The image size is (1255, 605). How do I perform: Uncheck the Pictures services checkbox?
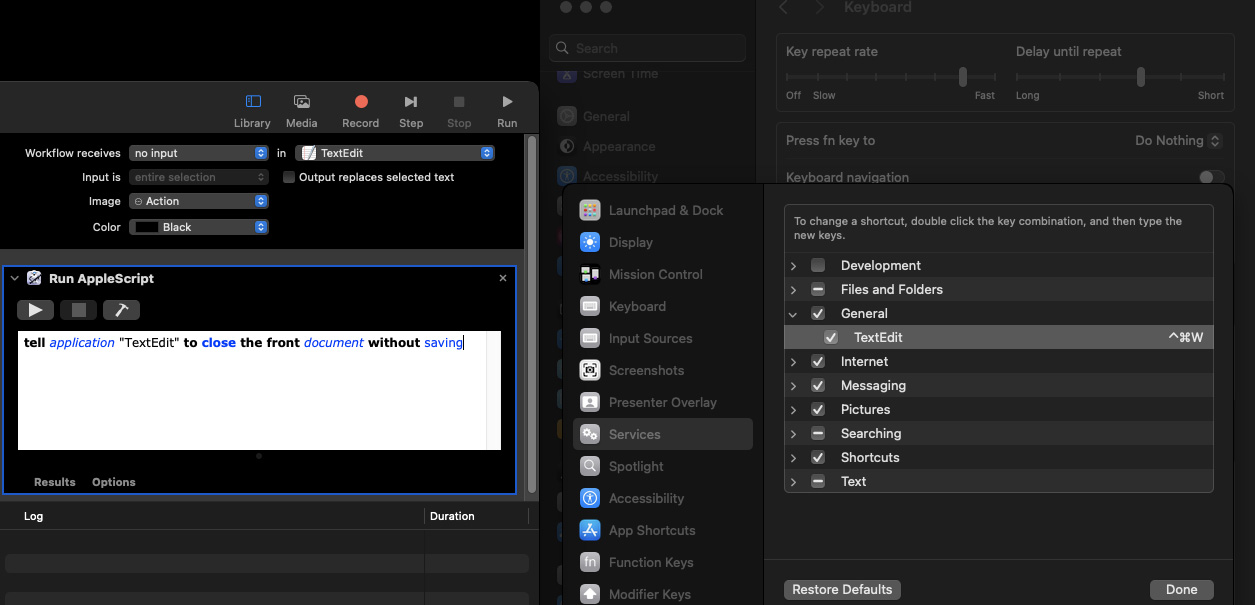pyautogui.click(x=818, y=409)
